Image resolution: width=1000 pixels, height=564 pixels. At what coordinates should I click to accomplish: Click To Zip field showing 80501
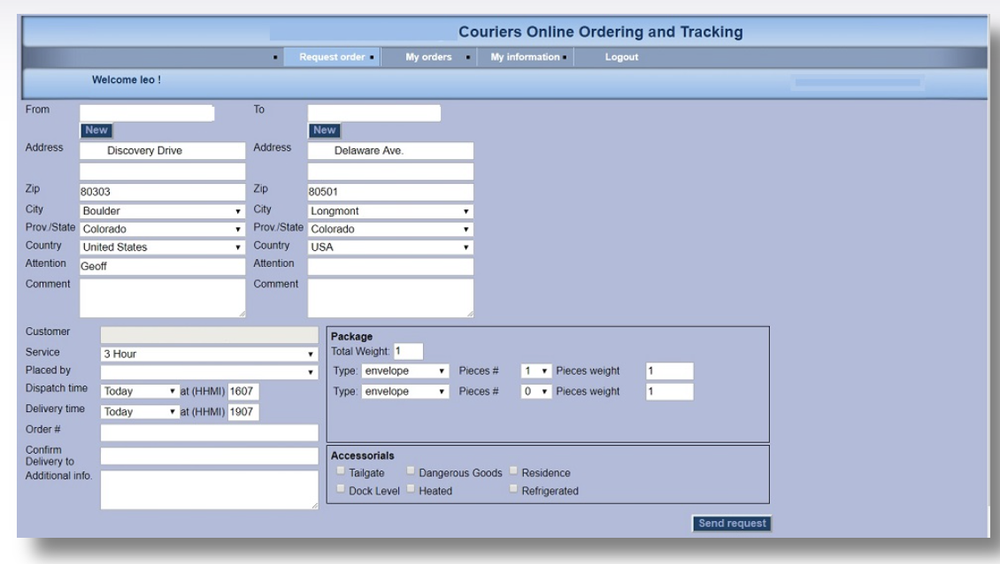390,191
